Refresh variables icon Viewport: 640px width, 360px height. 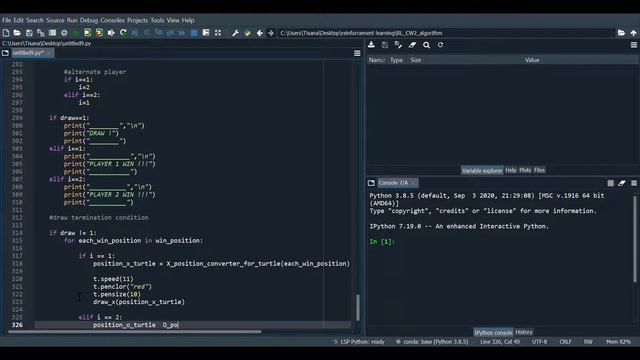(440, 45)
